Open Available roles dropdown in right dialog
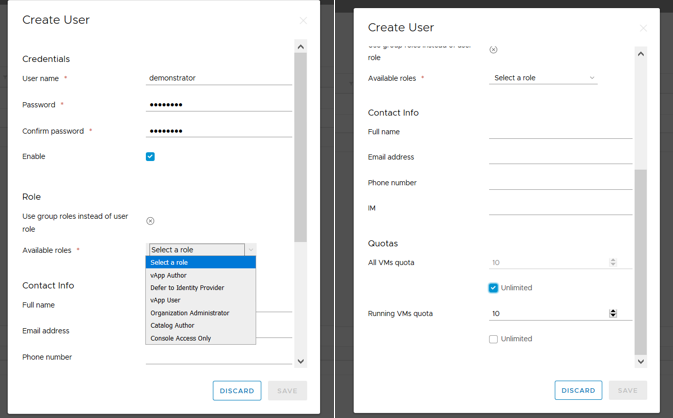The image size is (673, 418). tap(542, 78)
